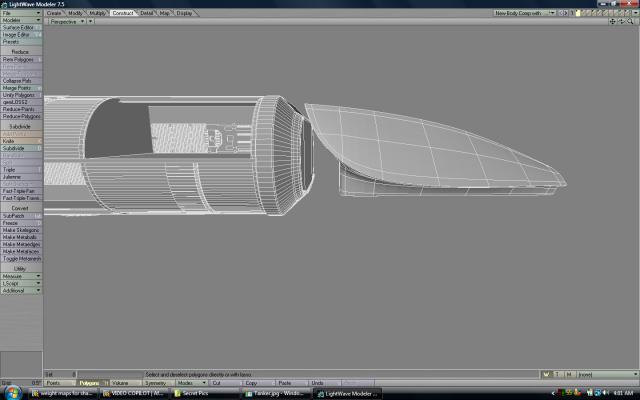The width and height of the screenshot is (640, 400).
Task: Click the viewport pan (move) icon
Action: coord(612,21)
